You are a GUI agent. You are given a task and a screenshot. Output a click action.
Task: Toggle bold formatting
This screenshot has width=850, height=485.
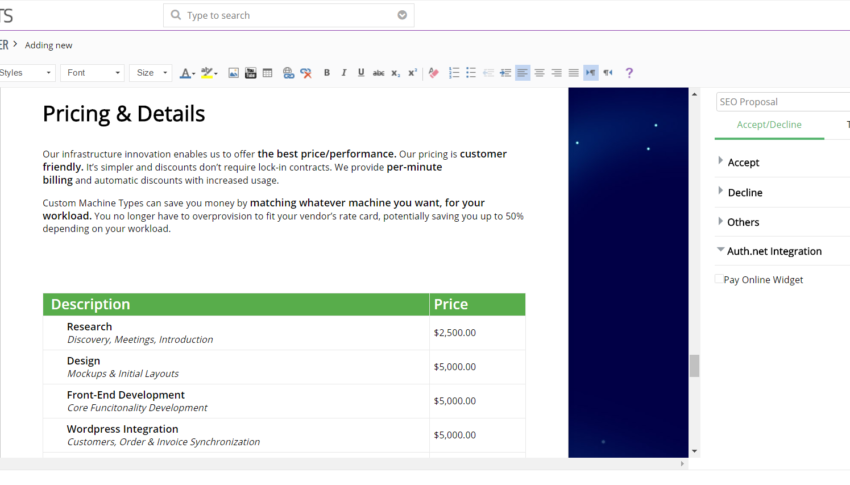coord(326,73)
